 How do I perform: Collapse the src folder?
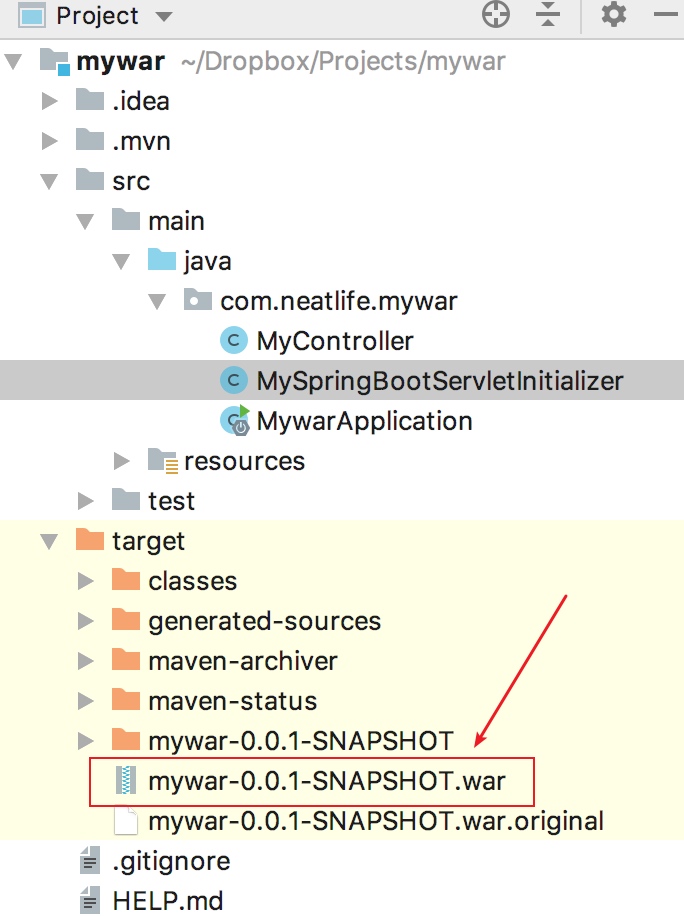point(50,181)
